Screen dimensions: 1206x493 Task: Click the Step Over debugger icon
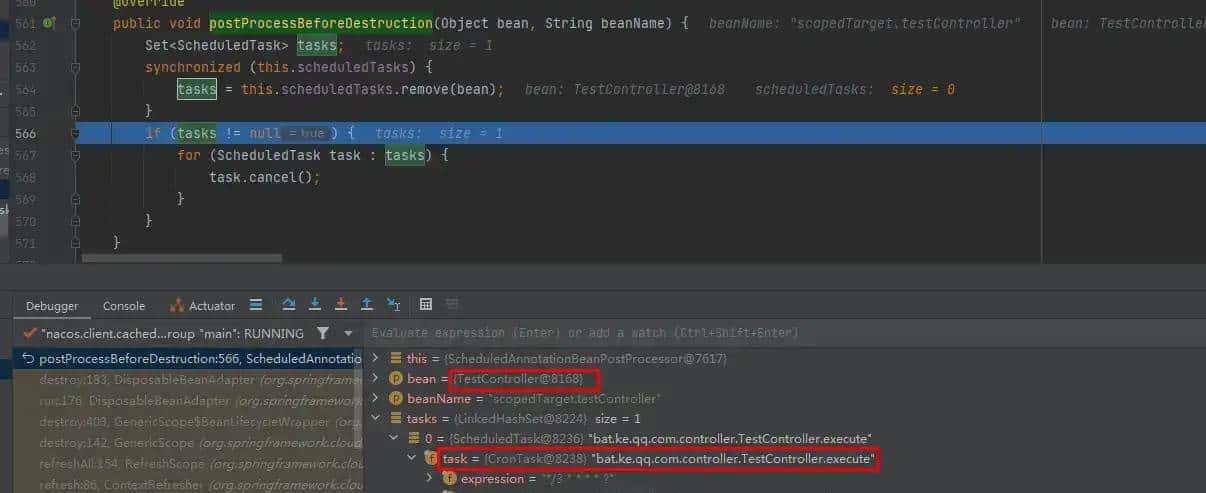[289, 305]
